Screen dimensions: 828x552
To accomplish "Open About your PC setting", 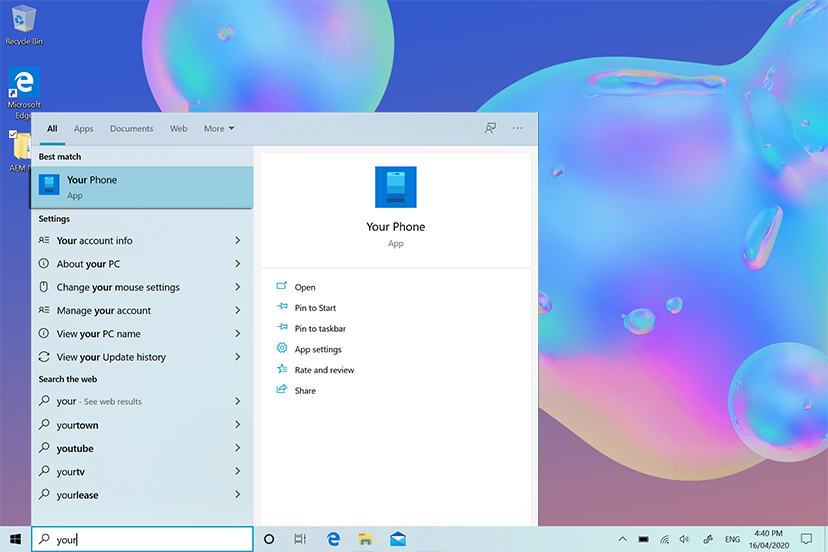I will pos(142,264).
